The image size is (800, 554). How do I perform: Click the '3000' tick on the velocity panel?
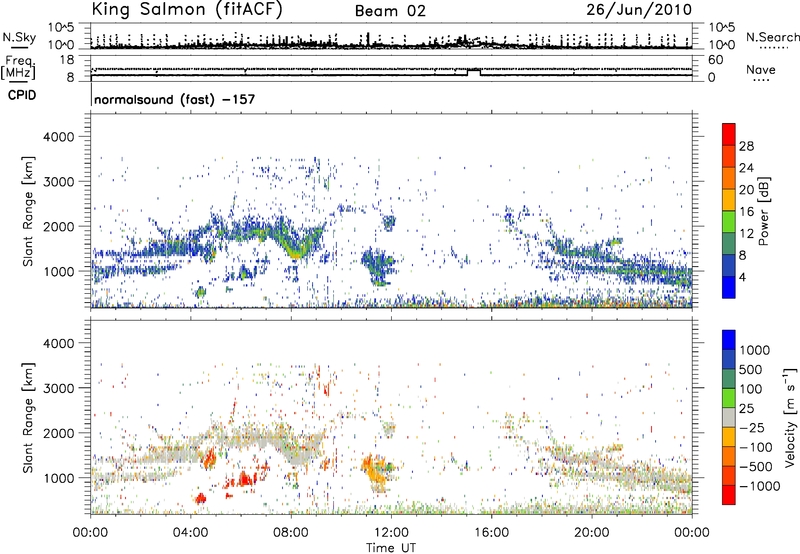pyautogui.click(x=59, y=388)
